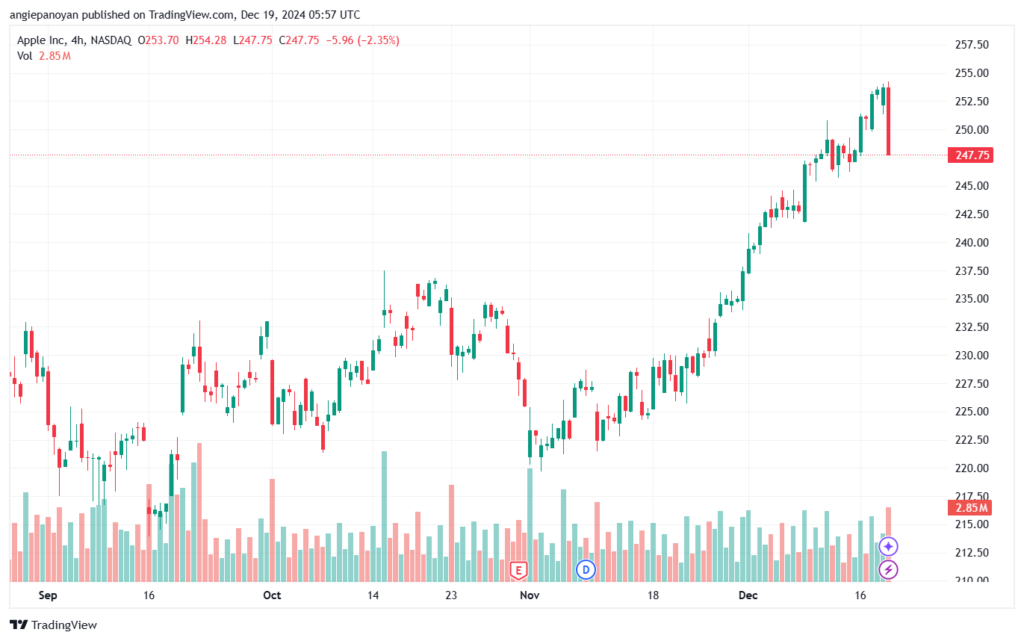Click the 255.00 price axis label

972,73
